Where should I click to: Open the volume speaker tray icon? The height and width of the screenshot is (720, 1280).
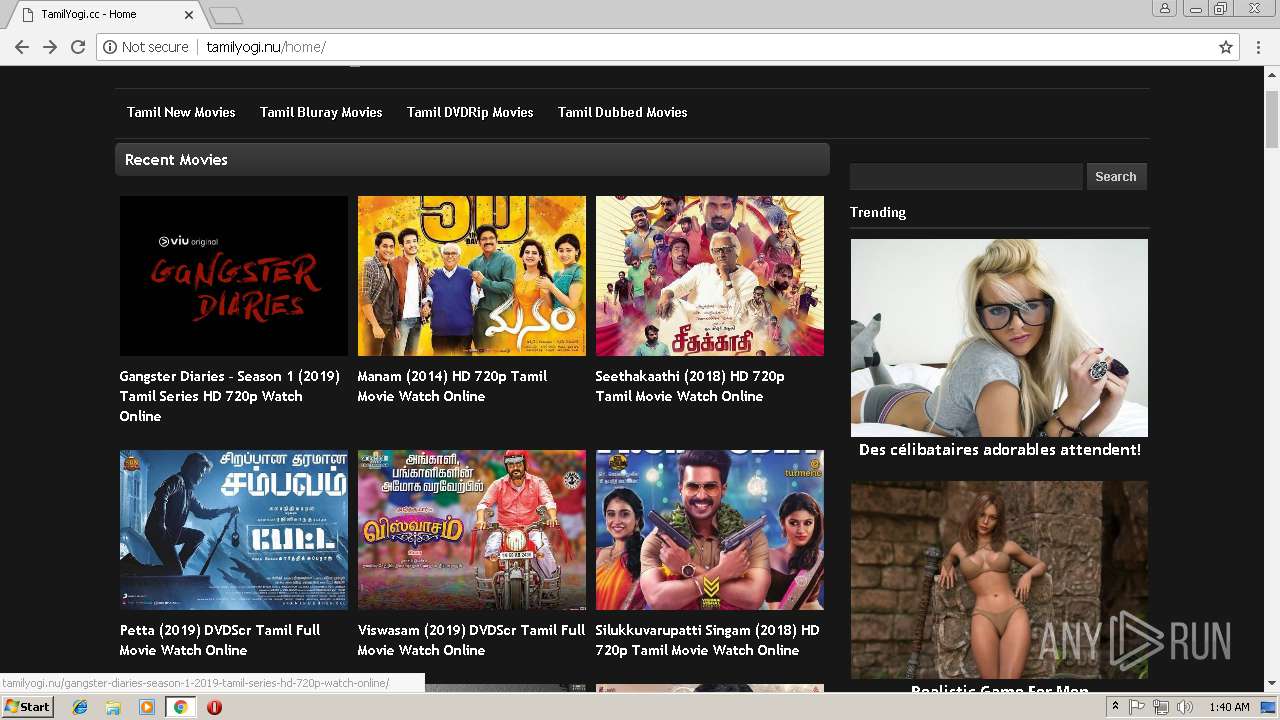click(x=1184, y=707)
